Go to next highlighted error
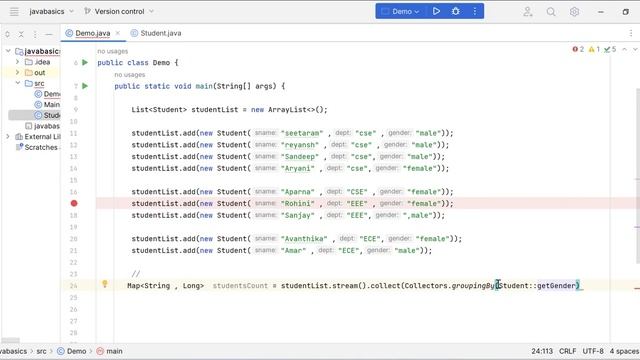The height and width of the screenshot is (360, 640). pos(635,49)
